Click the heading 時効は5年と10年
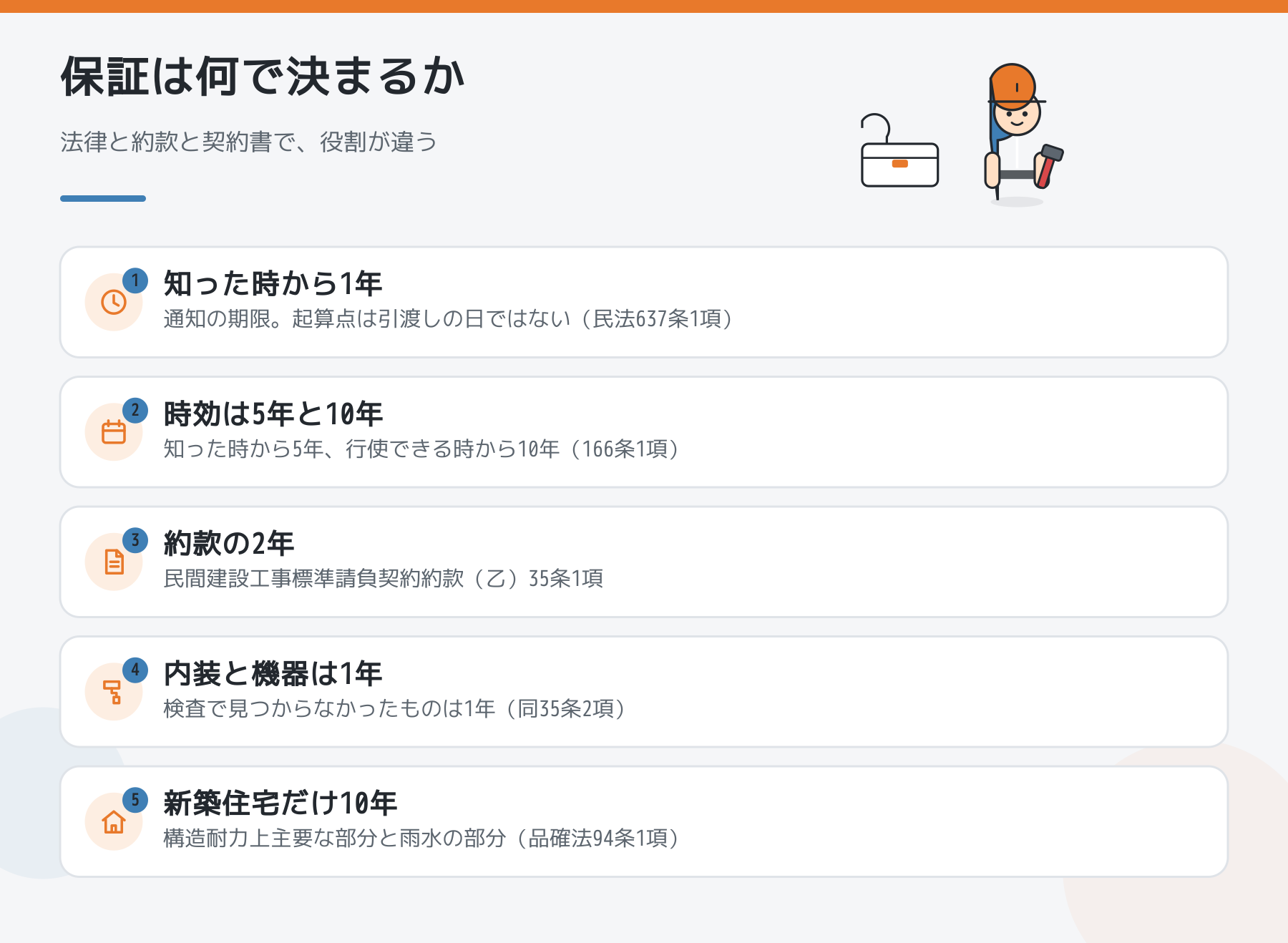The width and height of the screenshot is (1288, 943). [x=273, y=414]
